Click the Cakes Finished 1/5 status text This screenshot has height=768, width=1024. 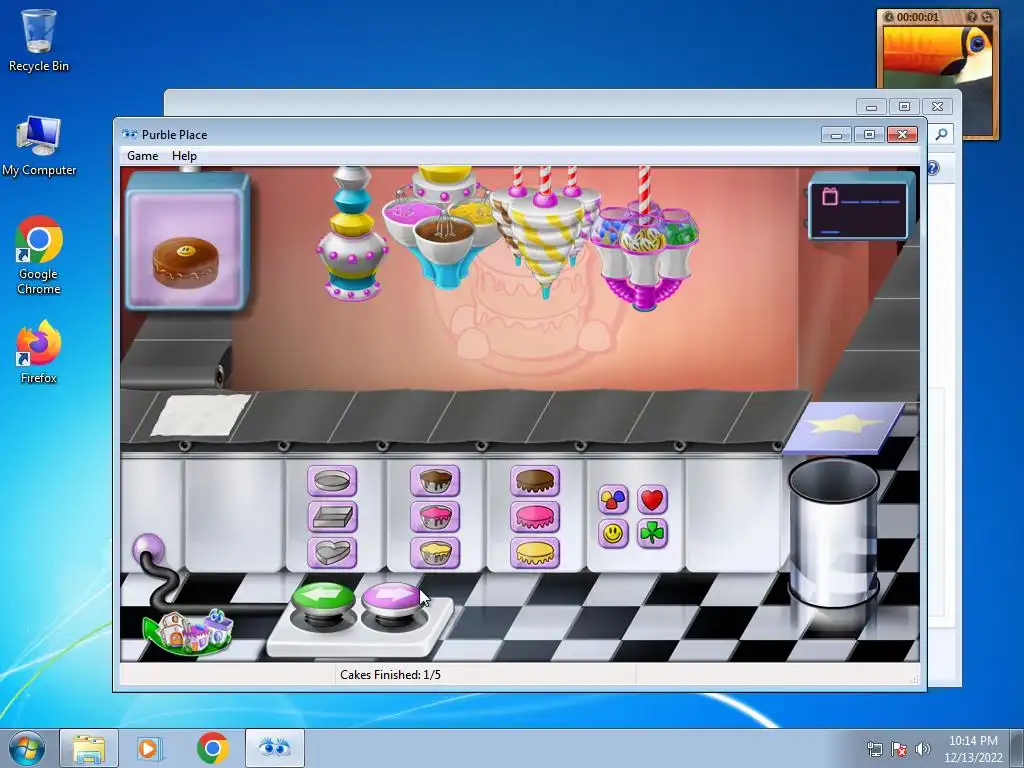pos(391,675)
